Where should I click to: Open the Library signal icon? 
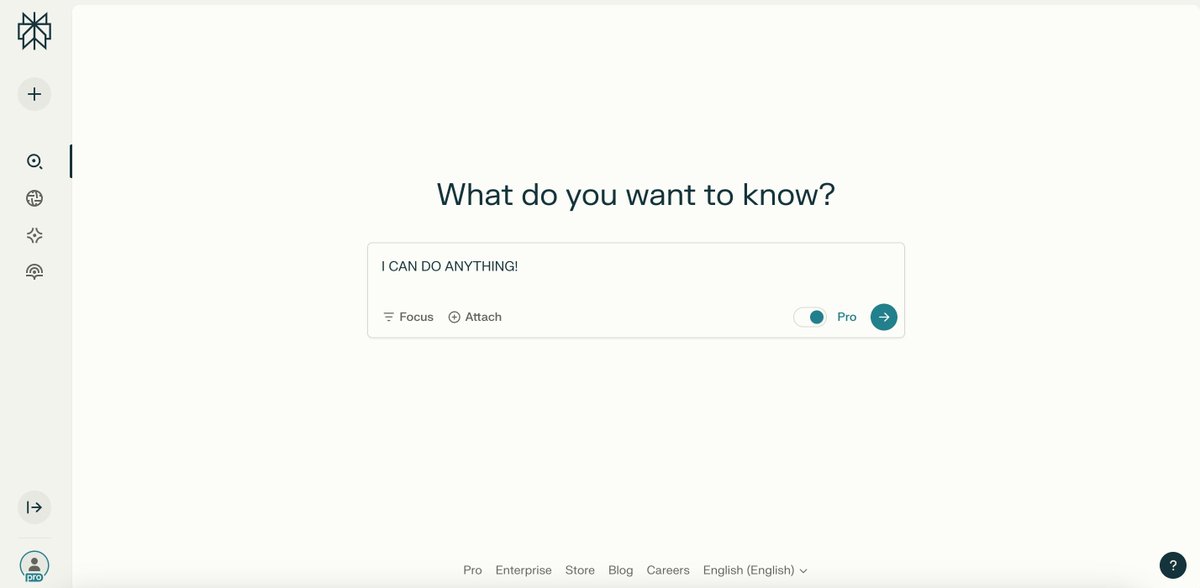pos(34,271)
